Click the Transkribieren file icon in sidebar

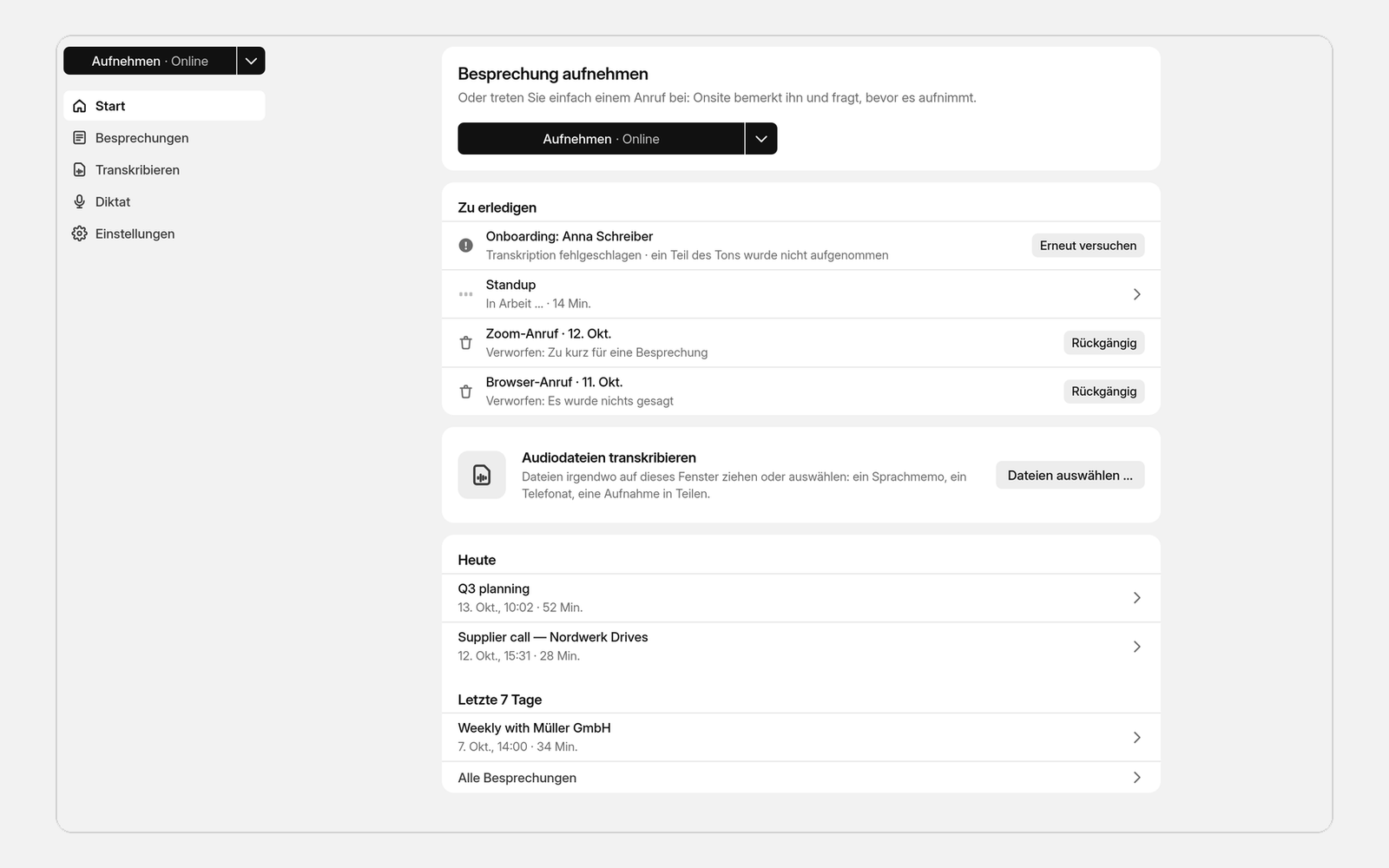80,170
